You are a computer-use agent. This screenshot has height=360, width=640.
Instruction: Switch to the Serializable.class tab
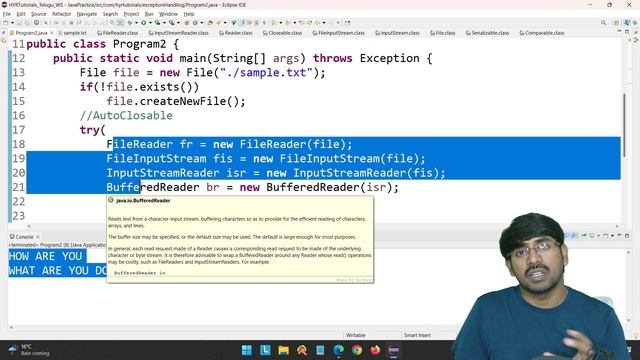(x=487, y=33)
